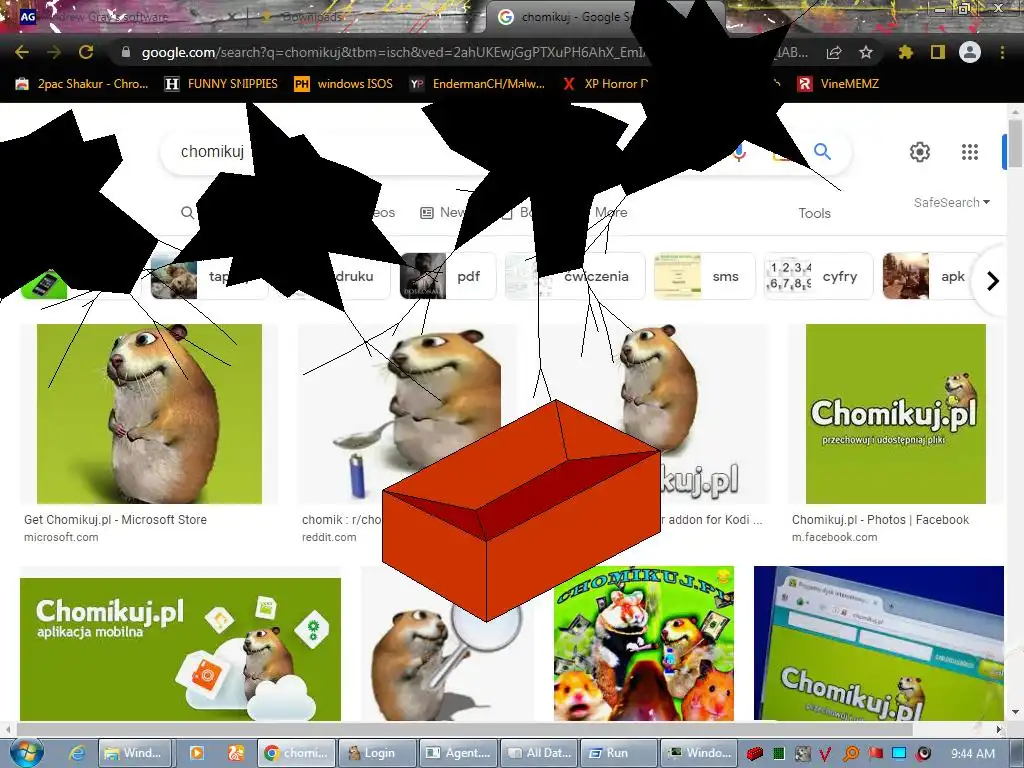Screen dimensions: 1024x768
Task: Open the colorful hamsters collage image
Action: (x=644, y=643)
